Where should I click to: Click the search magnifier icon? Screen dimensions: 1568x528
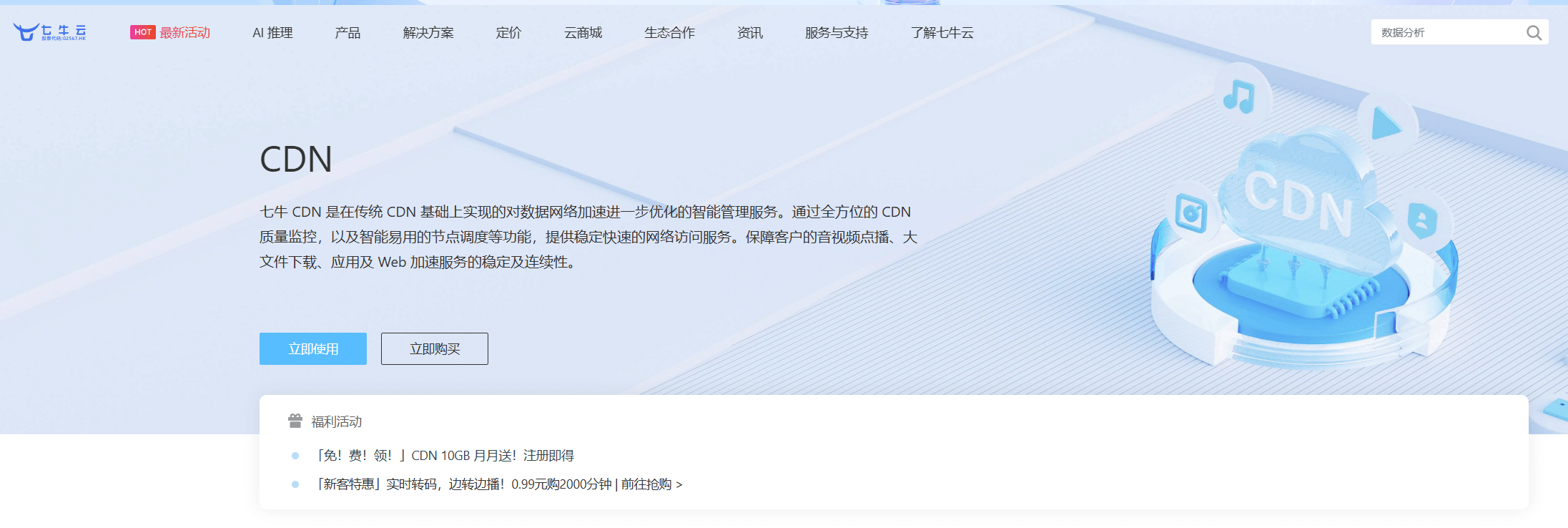[x=1534, y=33]
